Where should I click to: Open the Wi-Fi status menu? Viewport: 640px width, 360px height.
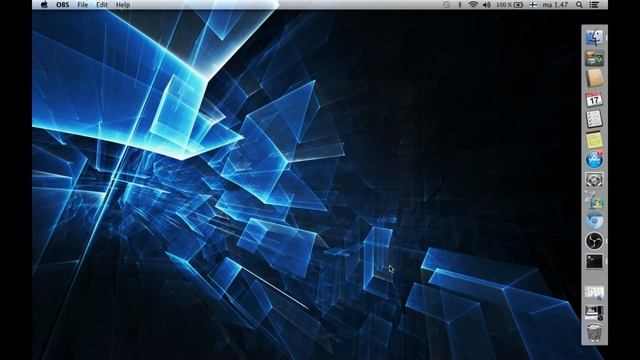coord(473,5)
